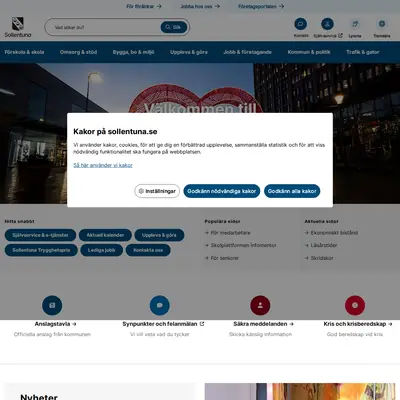400x400 pixels.
Task: Open the 'Så här använder vi kakor' link
Action: point(103,165)
